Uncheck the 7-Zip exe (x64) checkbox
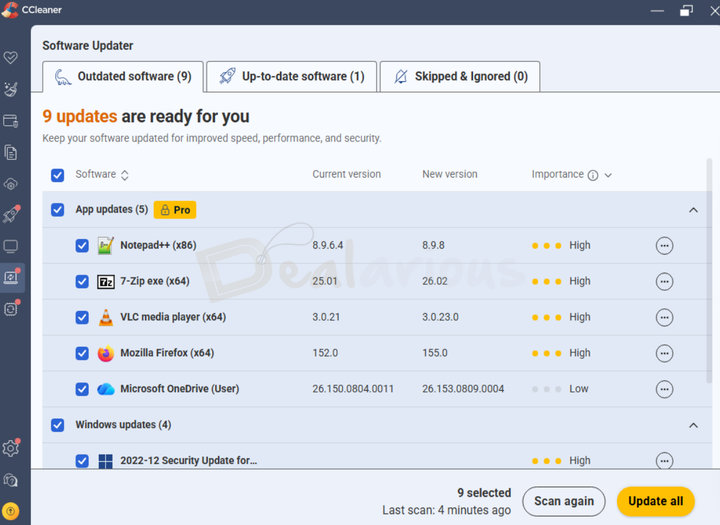Viewport: 720px width, 525px height. [x=82, y=282]
